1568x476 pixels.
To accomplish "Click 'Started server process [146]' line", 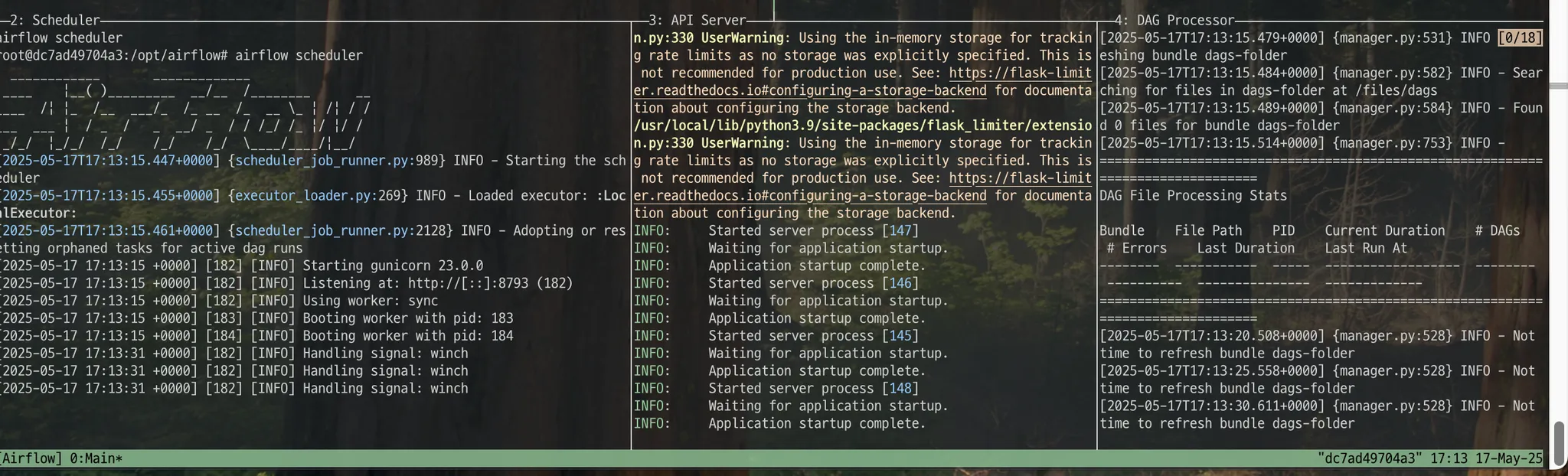I will coord(813,283).
